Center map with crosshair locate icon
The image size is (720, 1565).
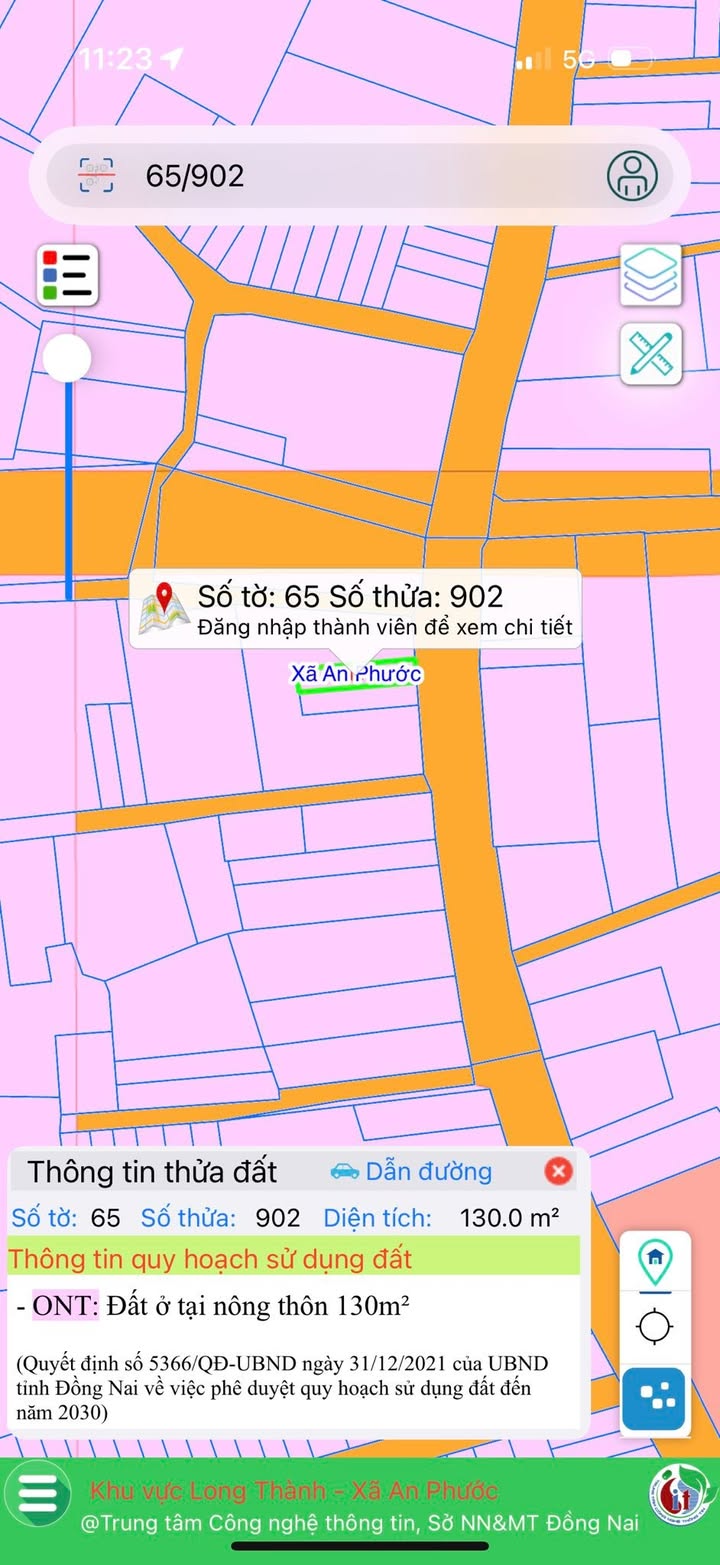(x=655, y=1328)
